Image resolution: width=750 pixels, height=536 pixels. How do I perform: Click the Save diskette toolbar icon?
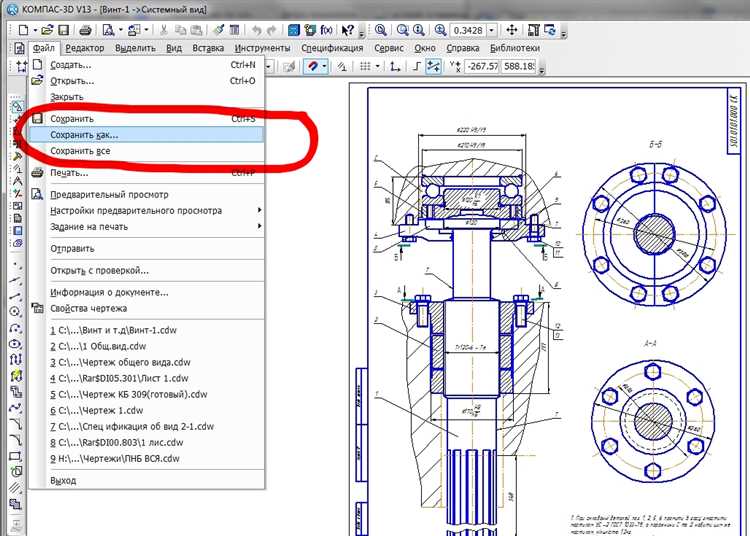click(63, 31)
